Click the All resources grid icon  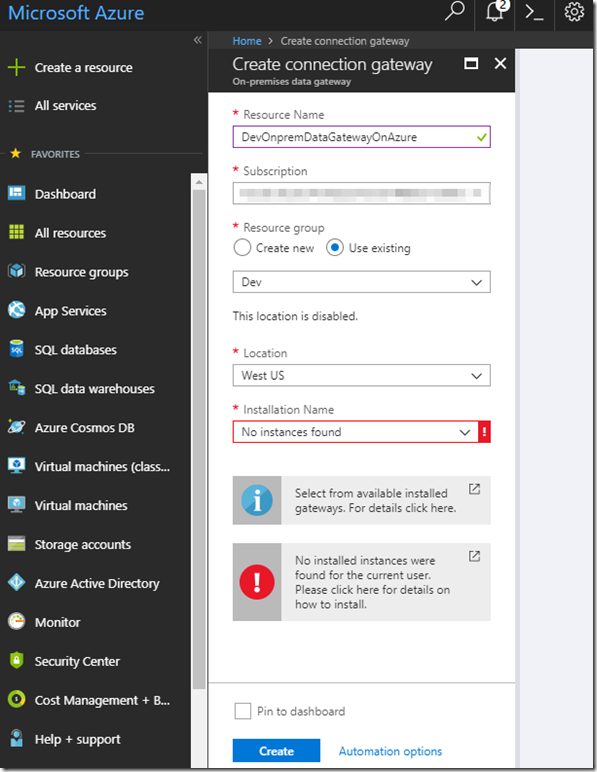point(16,232)
